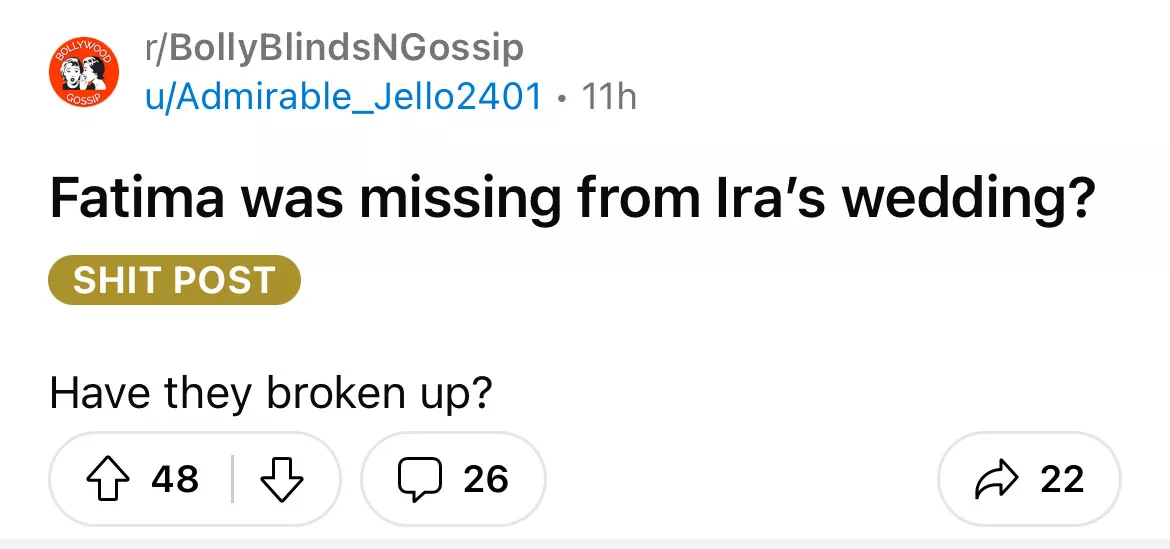This screenshot has height=549, width=1170.
Task: Downvote the post with the down arrow
Action: click(281, 479)
